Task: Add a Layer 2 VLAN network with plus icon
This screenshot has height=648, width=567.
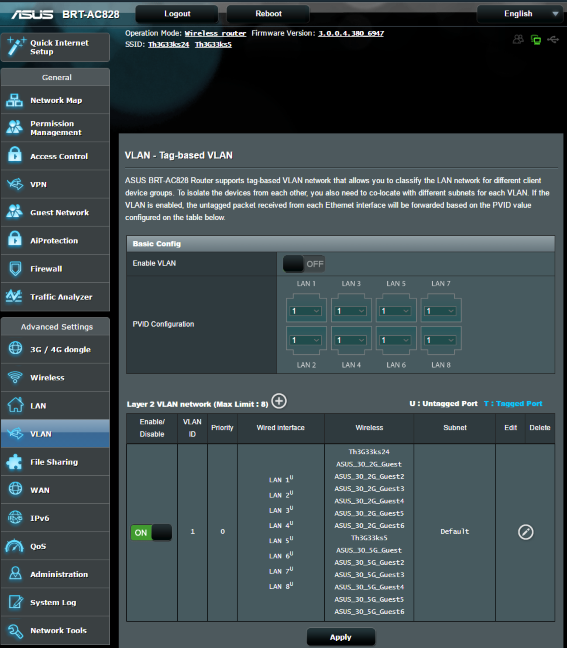Action: pyautogui.click(x=279, y=401)
